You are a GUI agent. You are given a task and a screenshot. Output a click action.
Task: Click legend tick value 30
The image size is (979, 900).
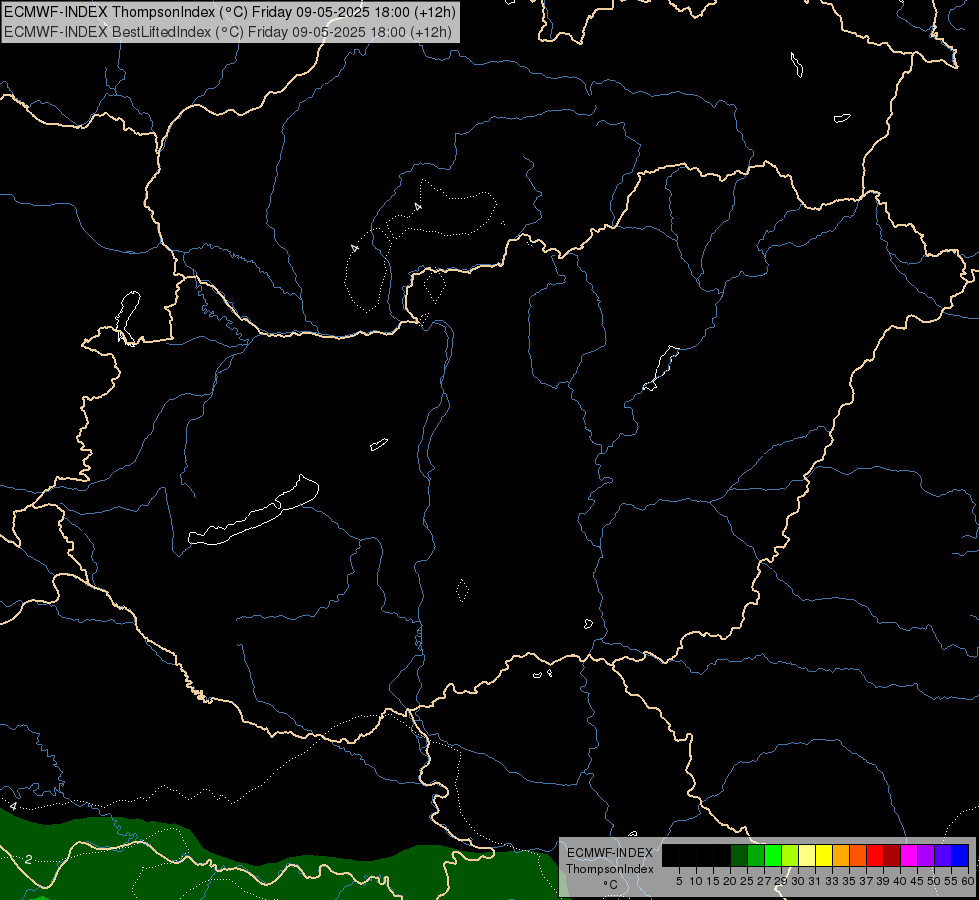click(x=798, y=881)
